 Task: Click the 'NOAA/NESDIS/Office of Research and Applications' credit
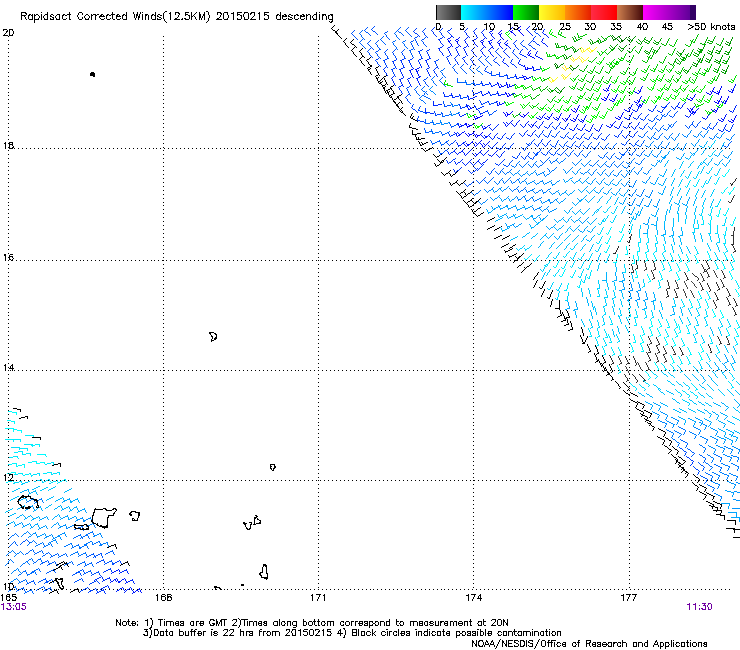click(589, 644)
